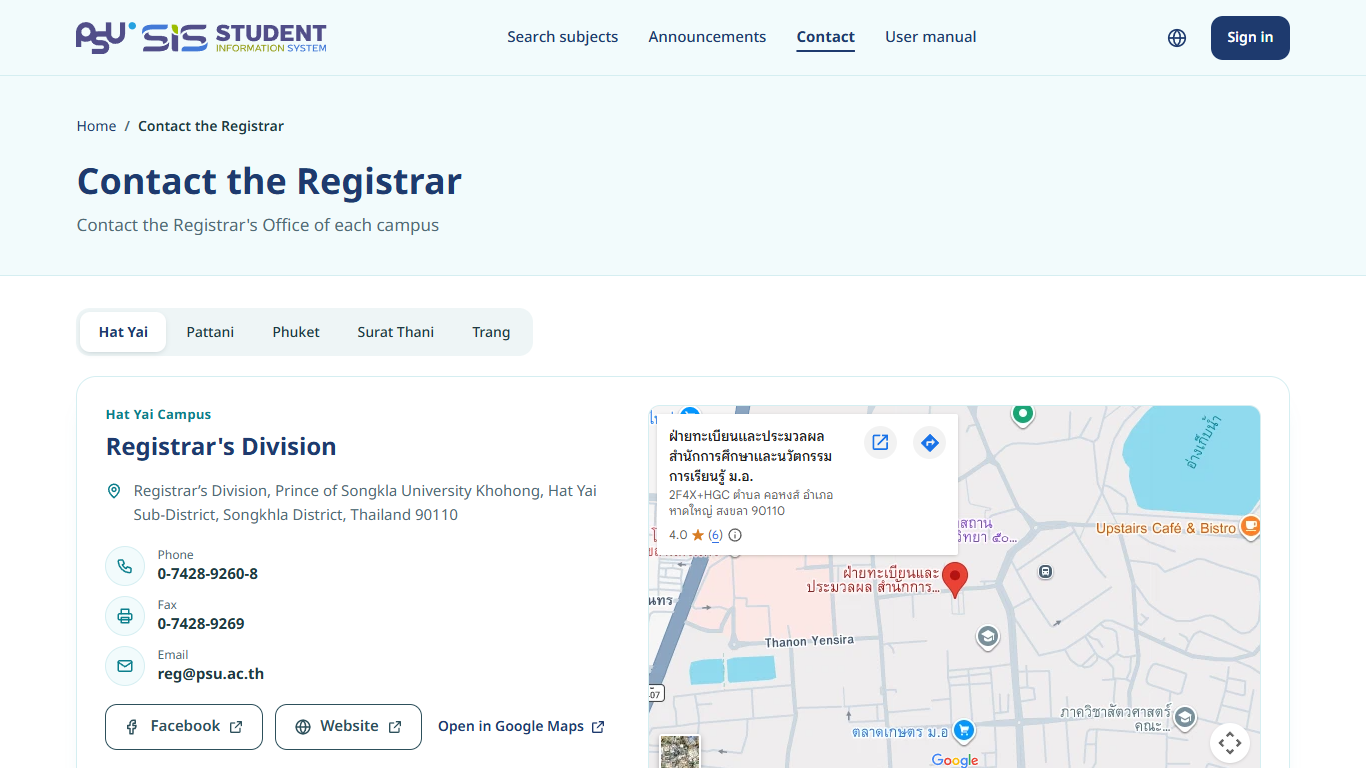Click the Sign in button
Viewport: 1366px width, 768px height.
[1250, 38]
